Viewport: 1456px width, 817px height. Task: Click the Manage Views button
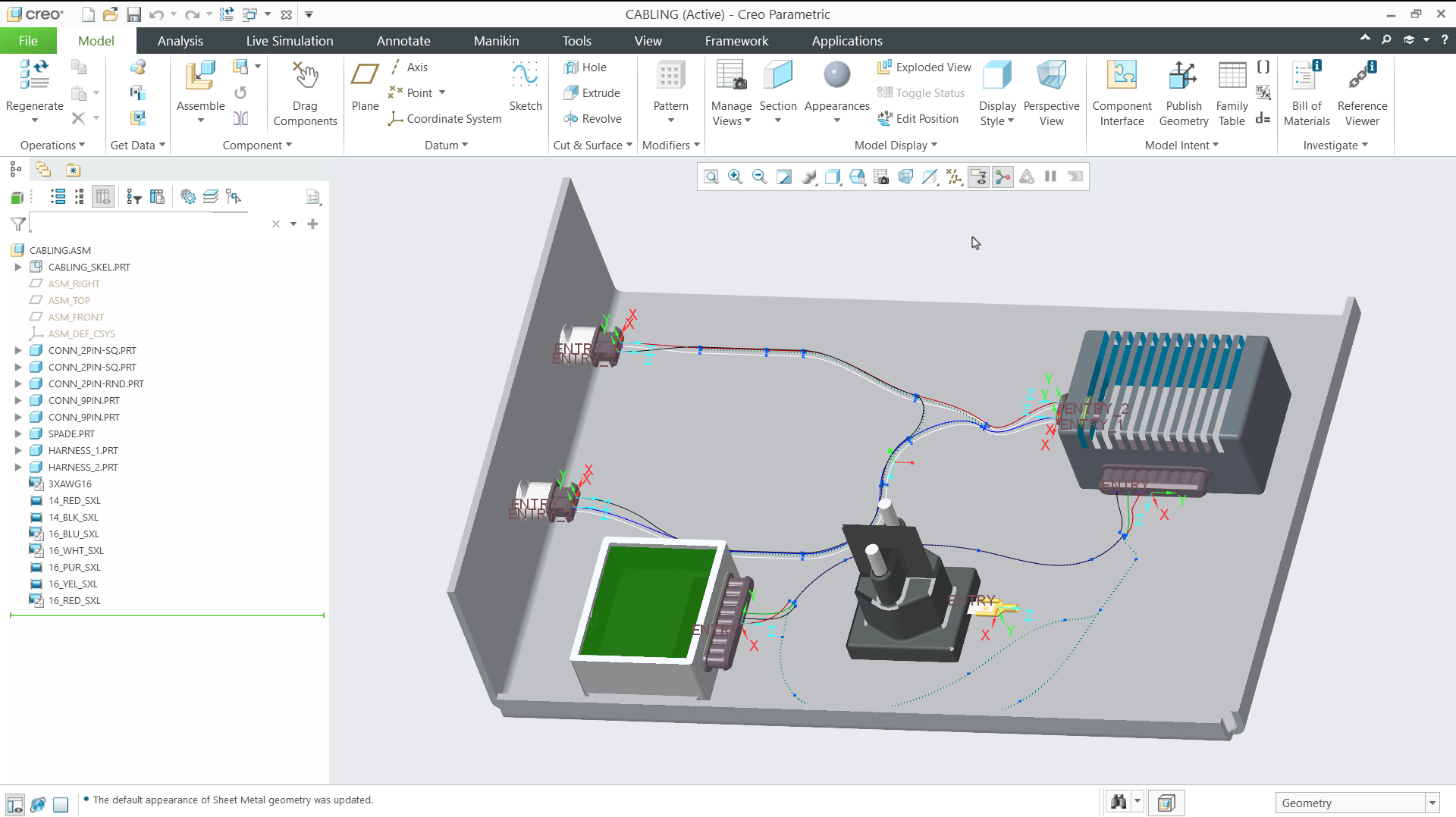point(731,93)
